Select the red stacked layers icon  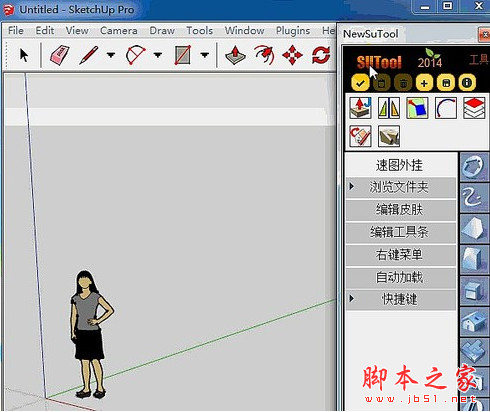[474, 108]
